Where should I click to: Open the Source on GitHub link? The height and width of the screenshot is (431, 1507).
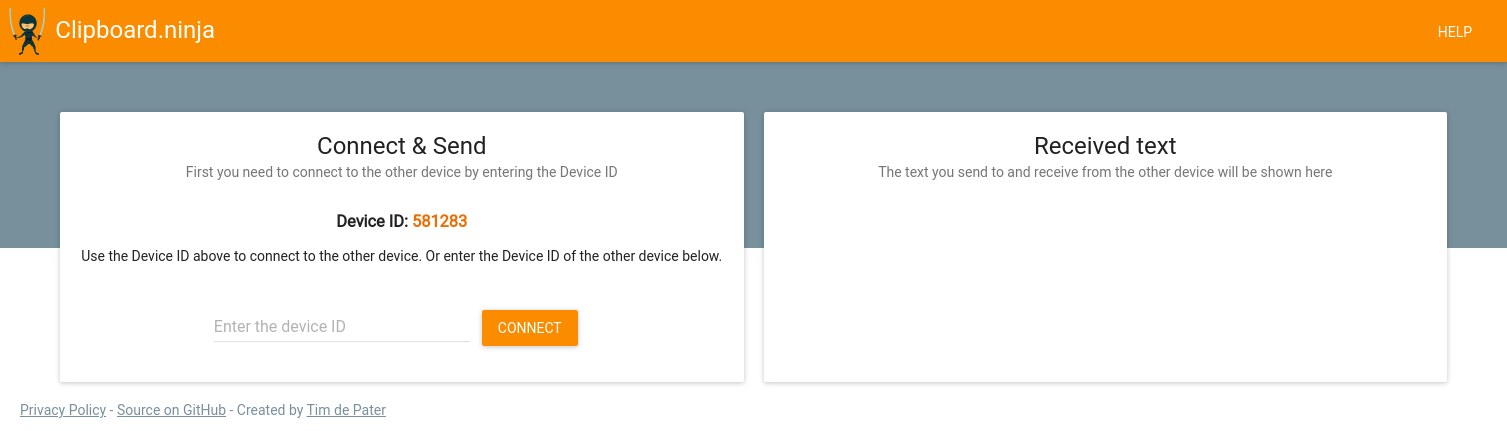171,410
